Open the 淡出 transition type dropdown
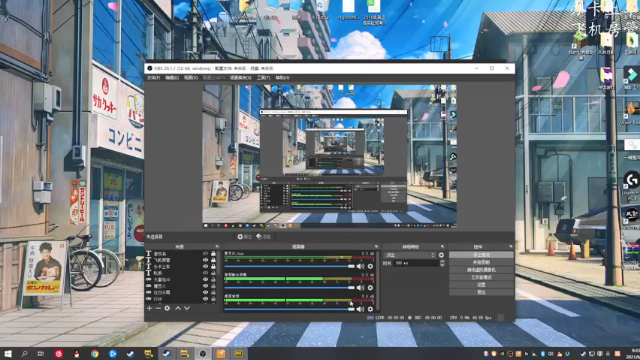This screenshot has height=360, width=640. coord(410,255)
